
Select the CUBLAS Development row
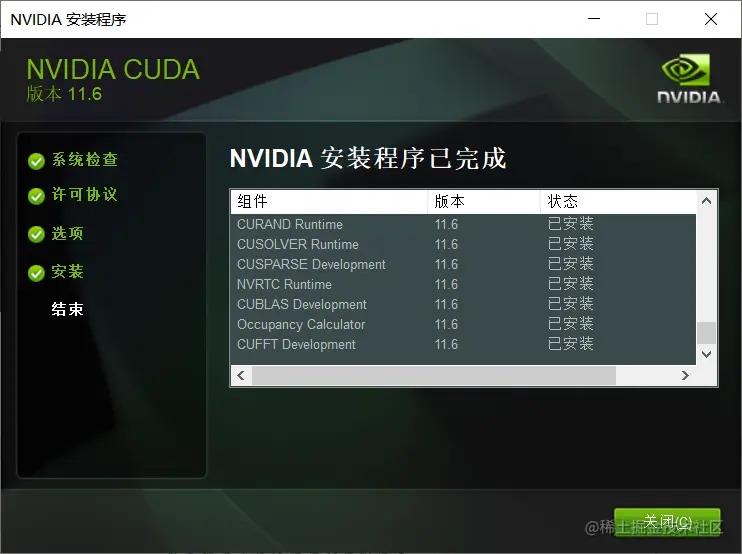tap(463, 305)
